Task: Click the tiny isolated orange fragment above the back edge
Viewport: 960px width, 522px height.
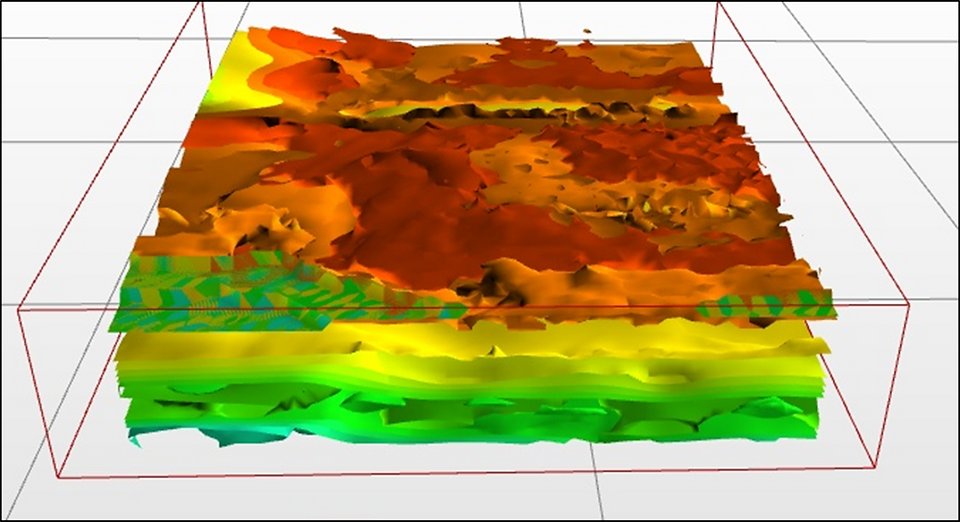Action: point(587,30)
